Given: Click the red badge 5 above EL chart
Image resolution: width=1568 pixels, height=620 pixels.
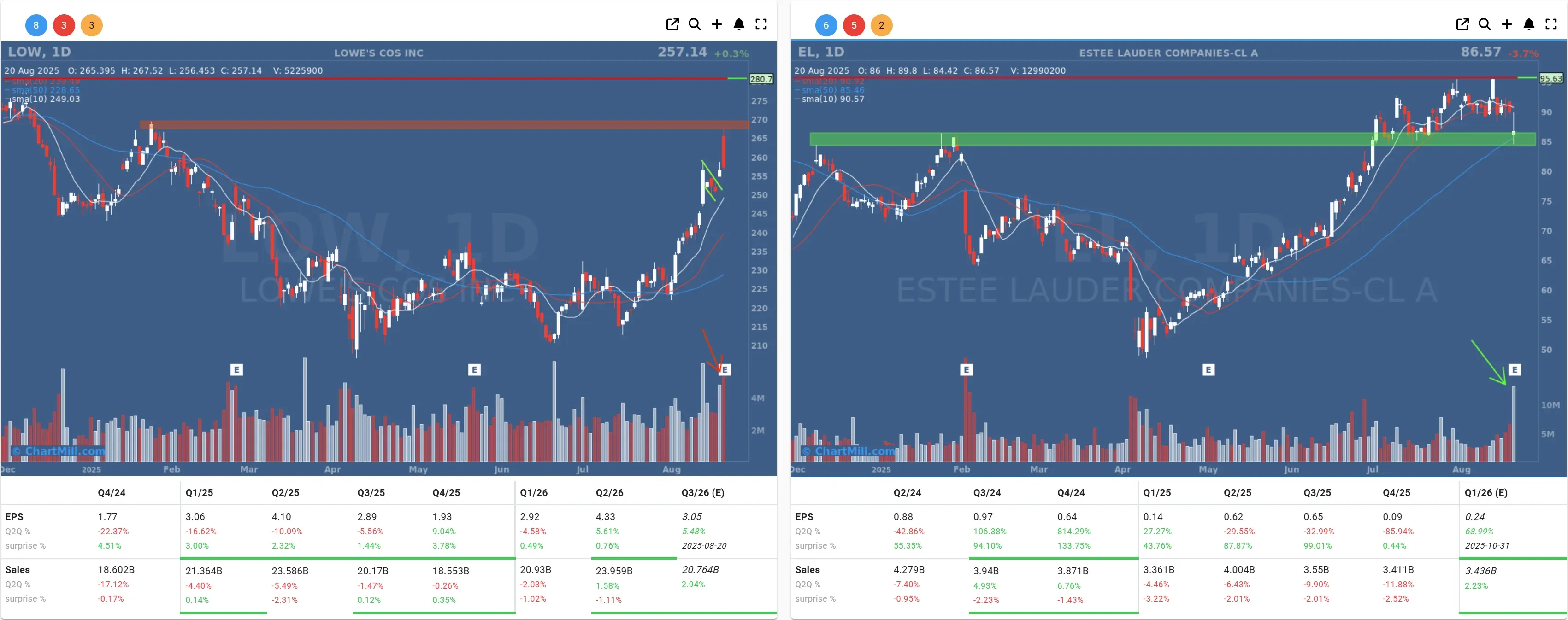Looking at the screenshot, I should point(854,25).
